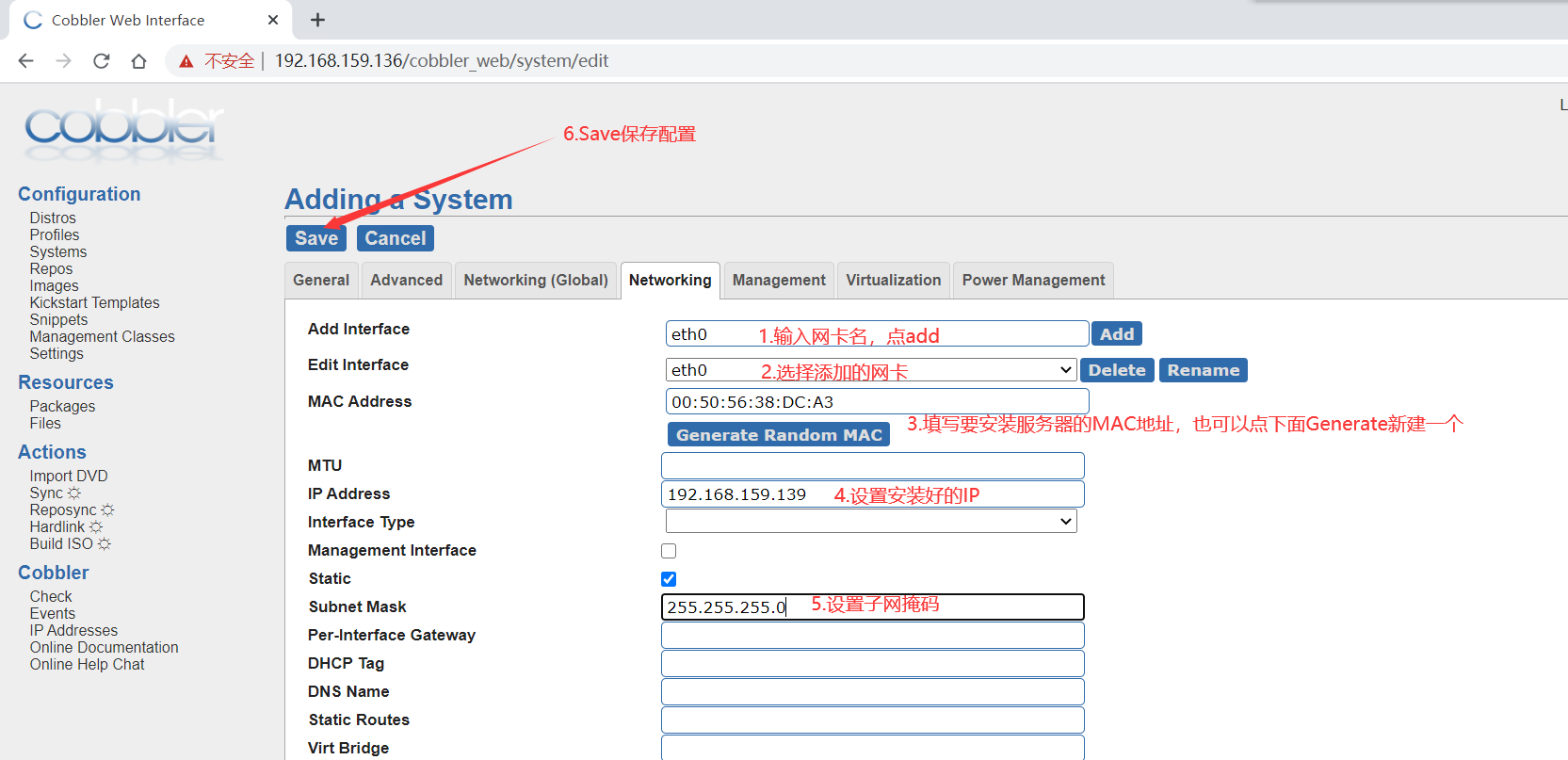Close the Cobbler Web Interface tab
The image size is (1568, 760).
point(273,20)
